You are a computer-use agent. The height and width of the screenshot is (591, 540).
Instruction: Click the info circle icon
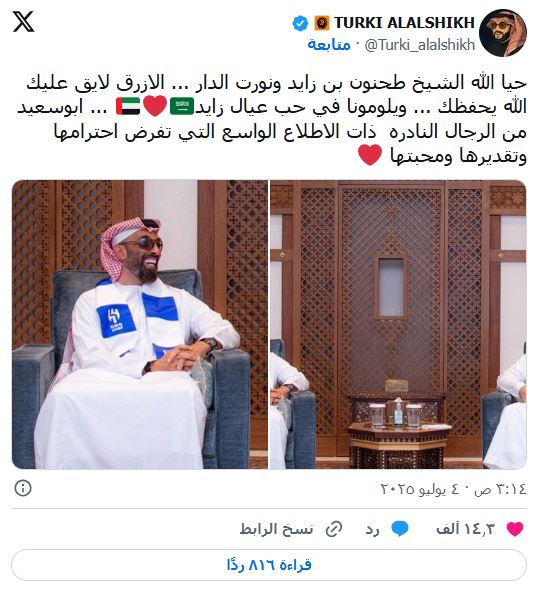[x=23, y=488]
